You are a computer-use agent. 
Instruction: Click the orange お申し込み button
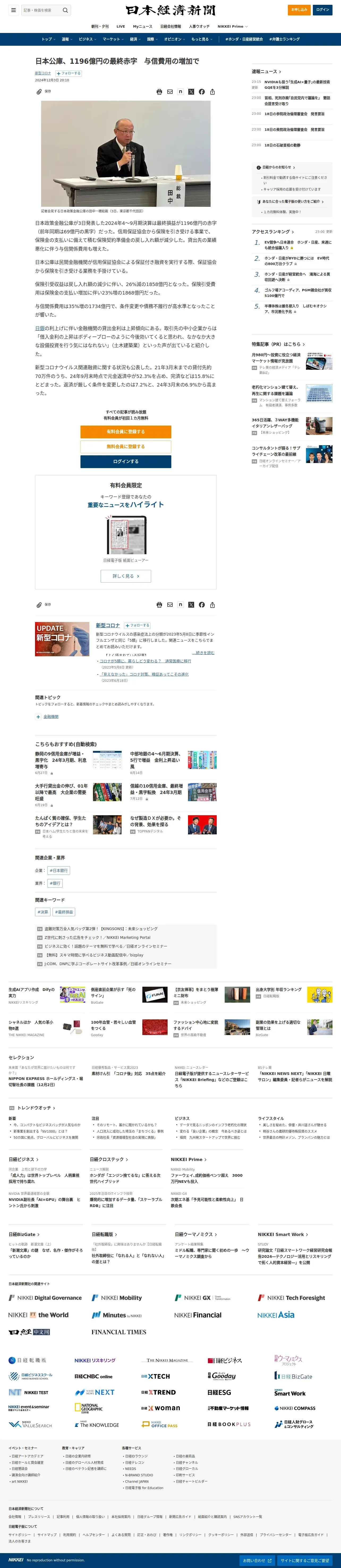pos(299,10)
